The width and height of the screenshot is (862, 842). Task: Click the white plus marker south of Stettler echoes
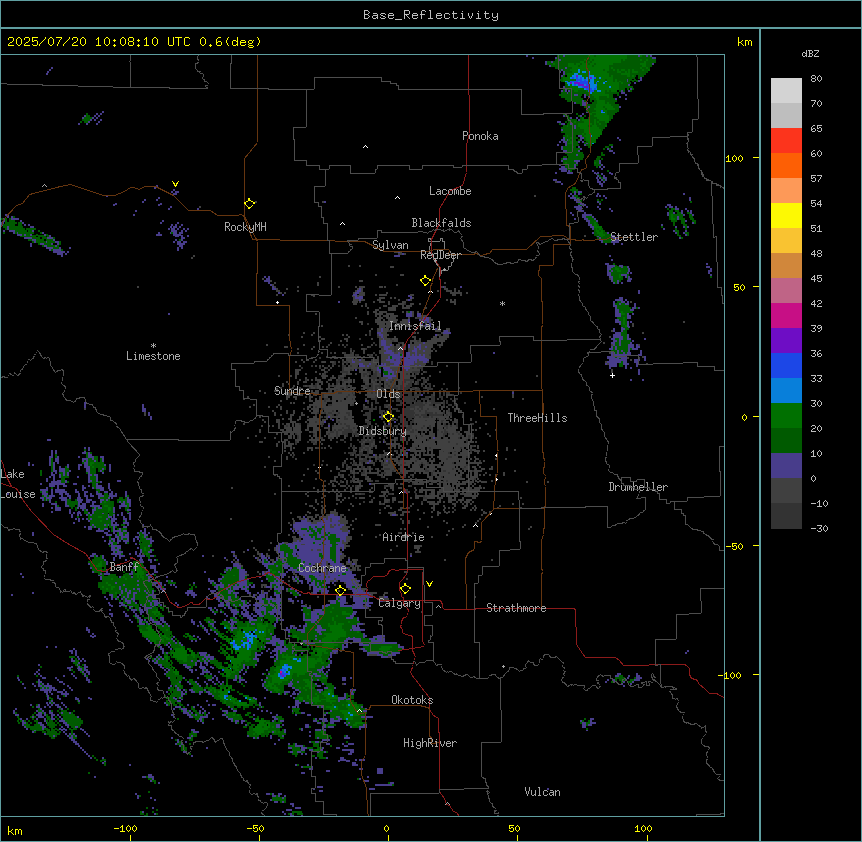click(x=612, y=375)
